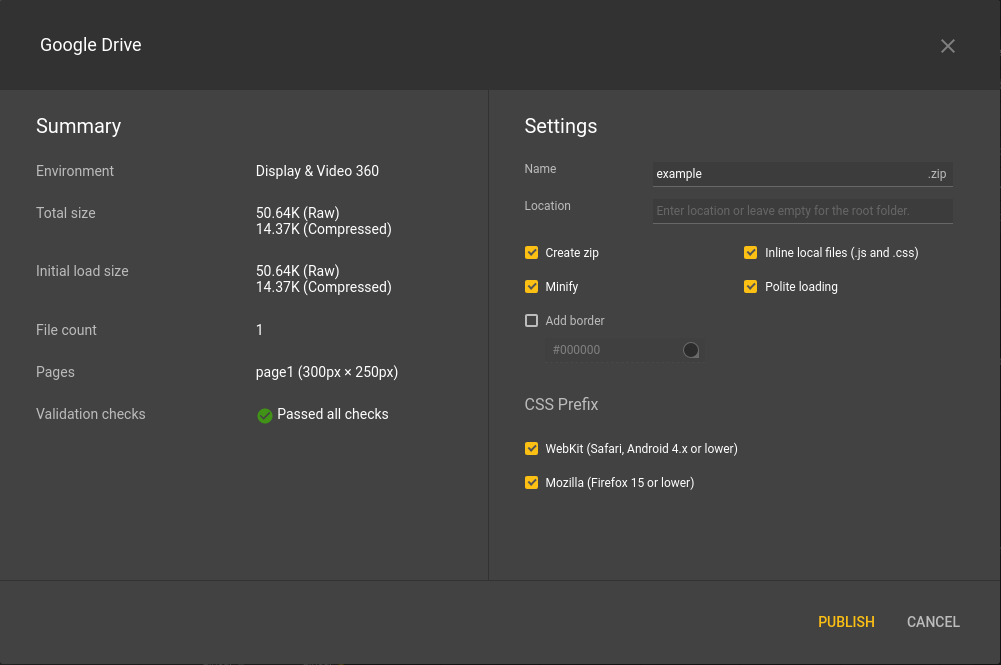Image resolution: width=1001 pixels, height=665 pixels.
Task: Click the Name input field
Action: pyautogui.click(x=788, y=174)
